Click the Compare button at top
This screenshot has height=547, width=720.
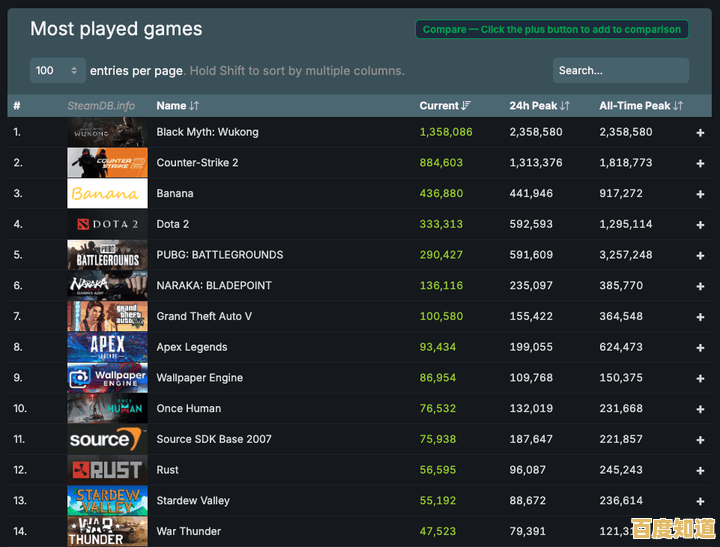click(x=551, y=30)
